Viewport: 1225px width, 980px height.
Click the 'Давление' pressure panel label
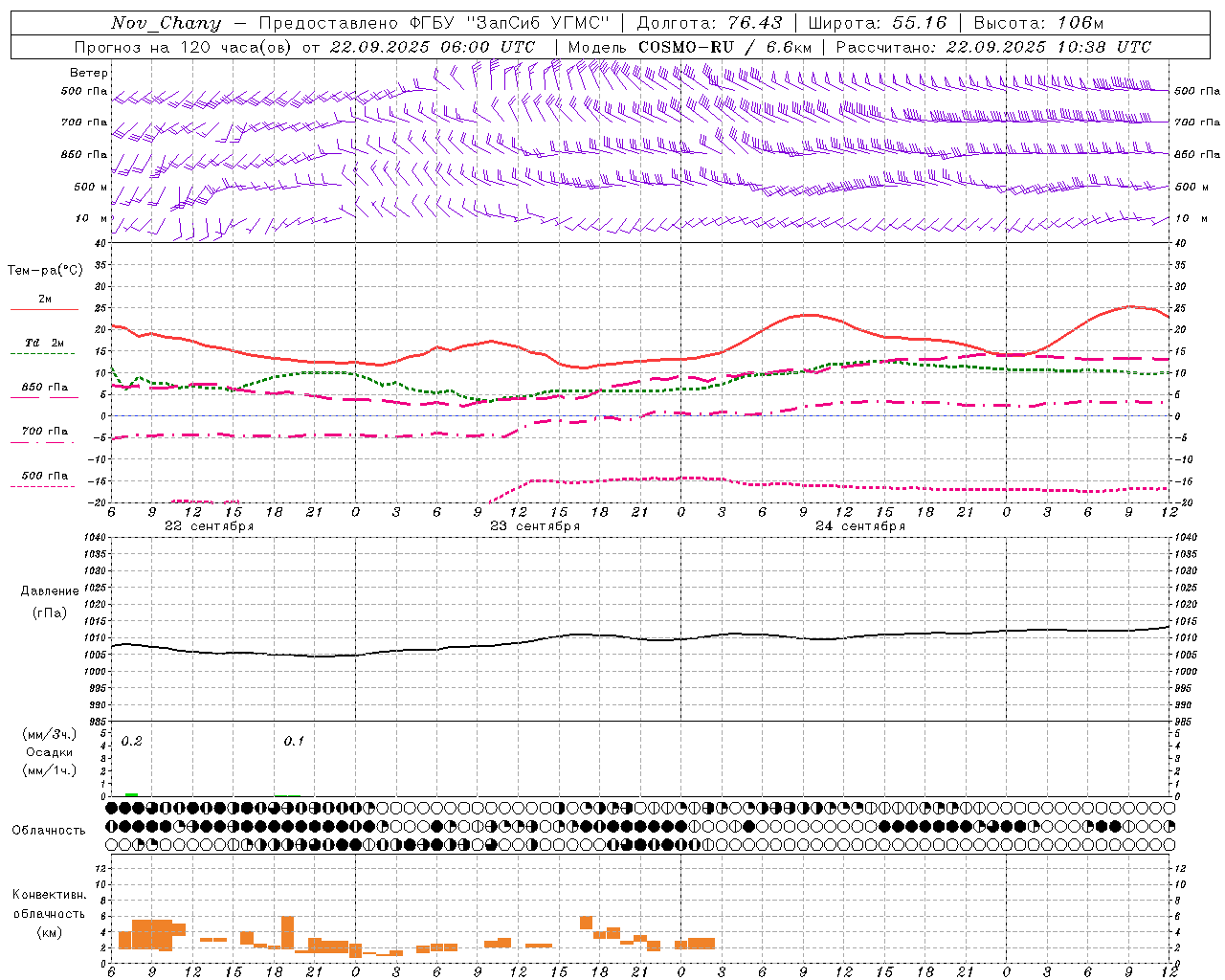pos(50,591)
